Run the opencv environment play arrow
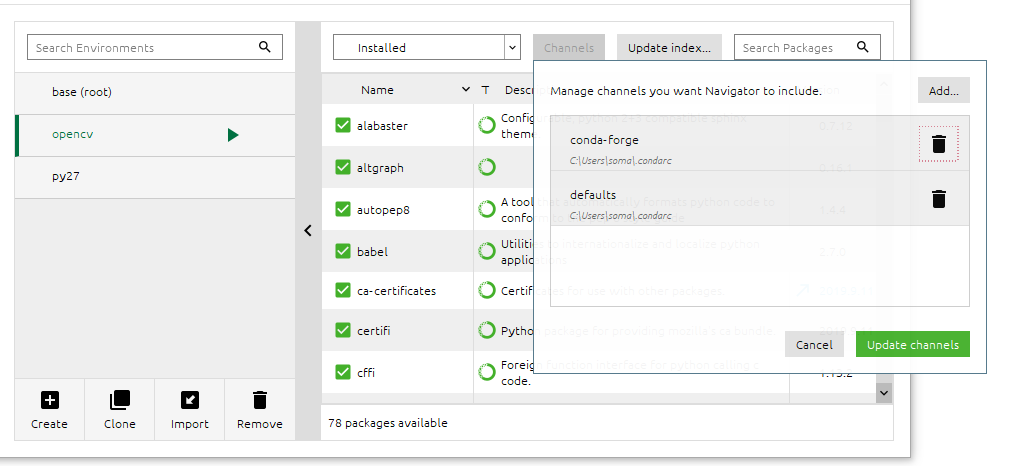The width and height of the screenshot is (1011, 466). pos(233,134)
